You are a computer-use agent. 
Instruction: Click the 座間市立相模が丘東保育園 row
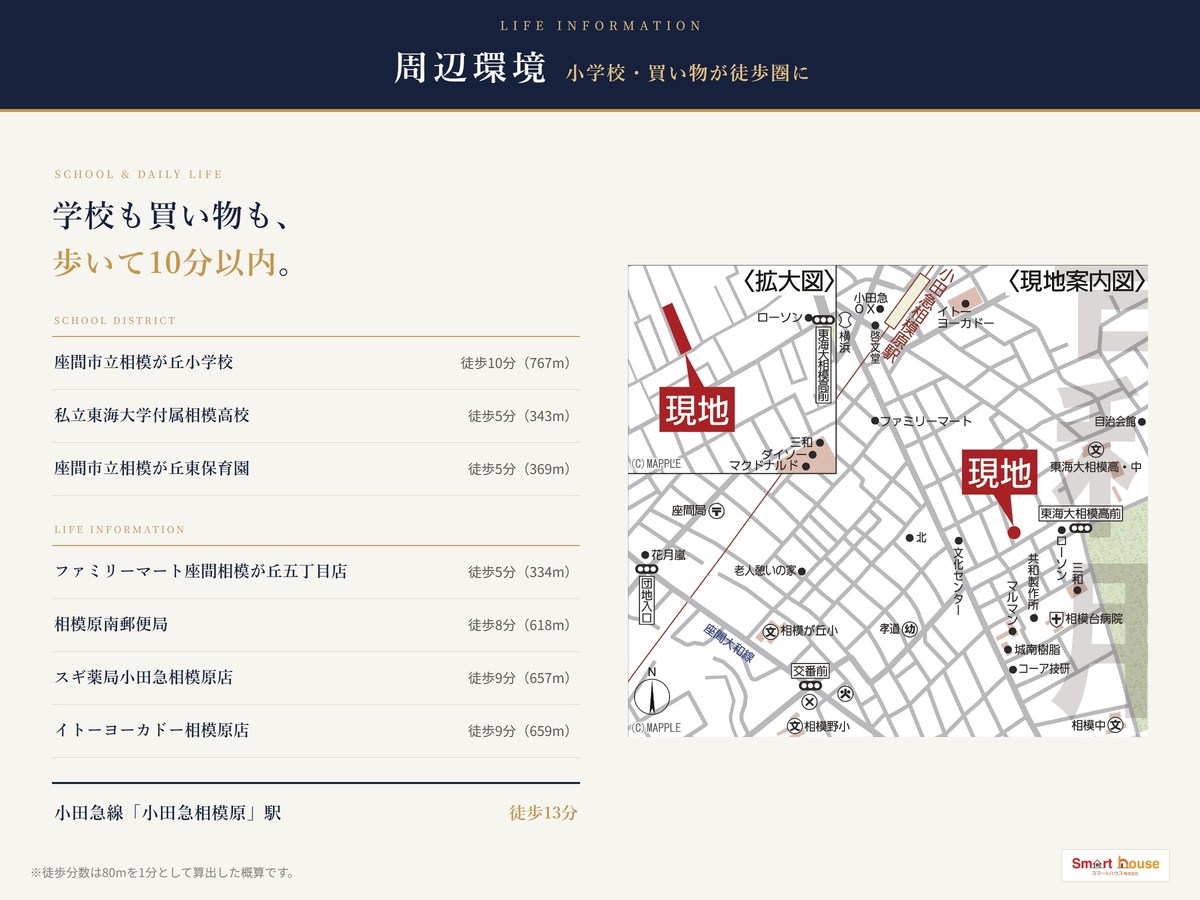[x=316, y=469]
